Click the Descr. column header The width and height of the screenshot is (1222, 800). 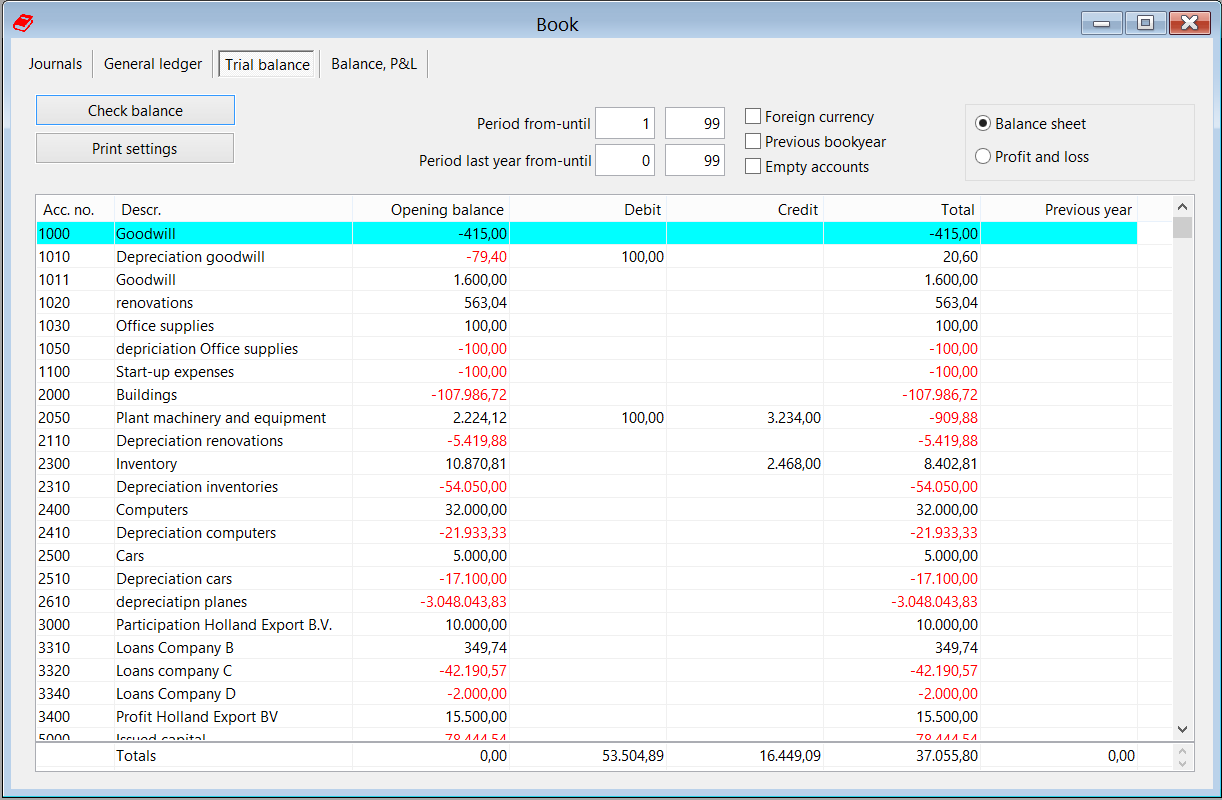(233, 210)
